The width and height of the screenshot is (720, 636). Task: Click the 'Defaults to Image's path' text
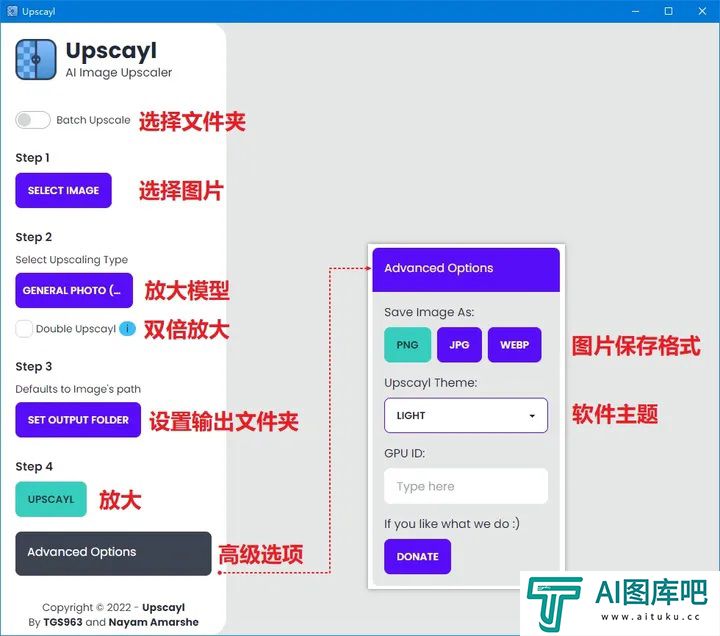78,389
